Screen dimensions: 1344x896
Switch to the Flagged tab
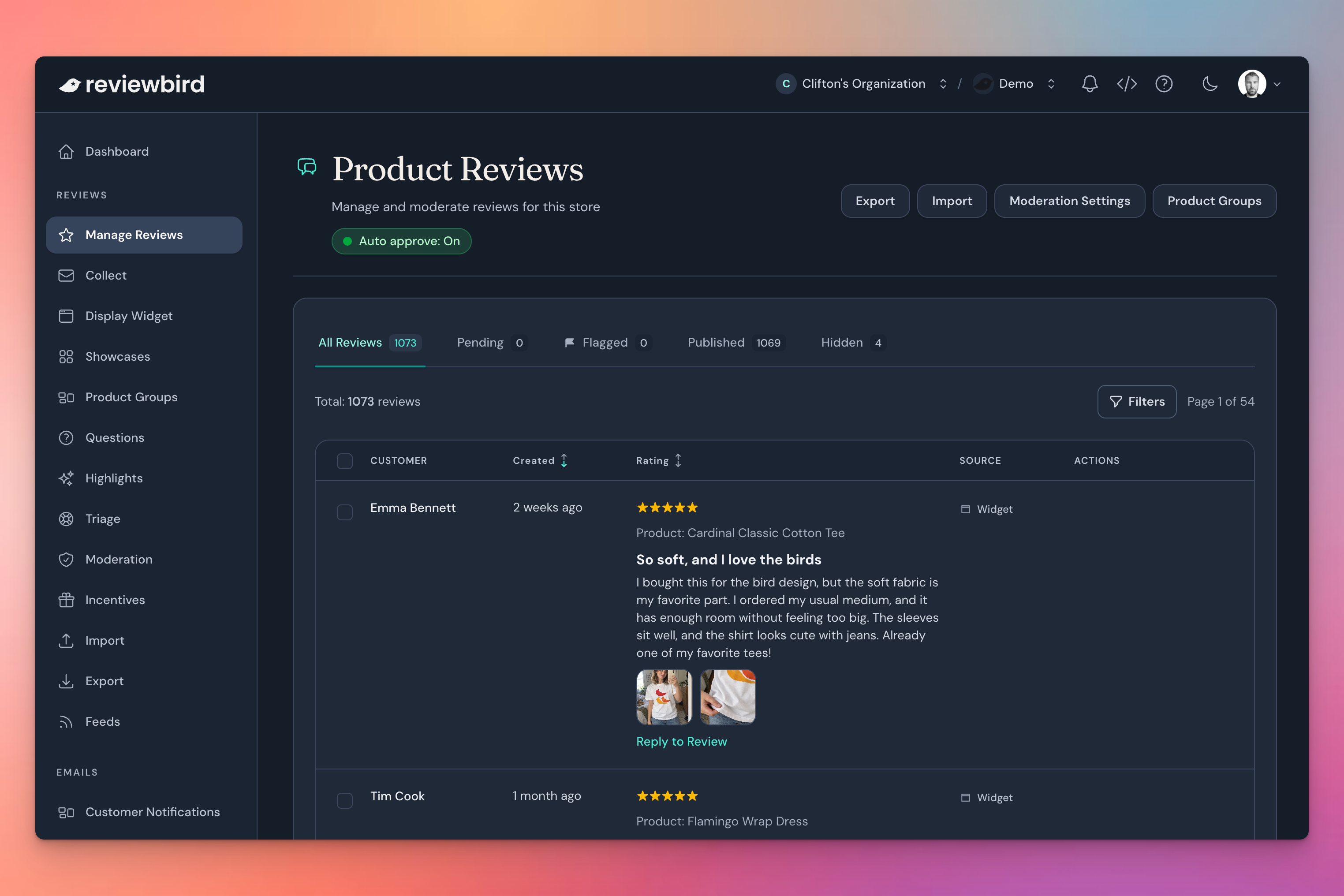coord(608,343)
